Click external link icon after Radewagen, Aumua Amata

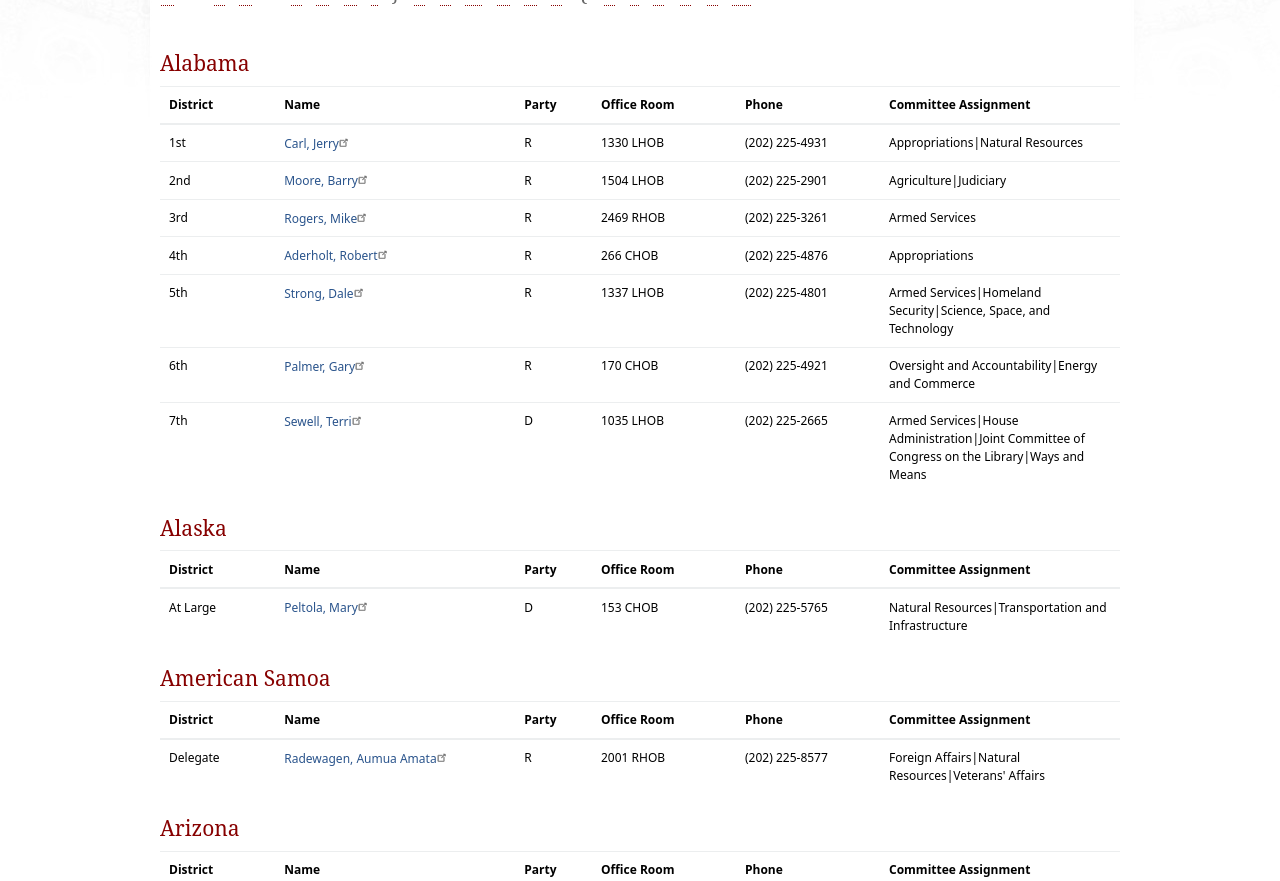coord(443,757)
